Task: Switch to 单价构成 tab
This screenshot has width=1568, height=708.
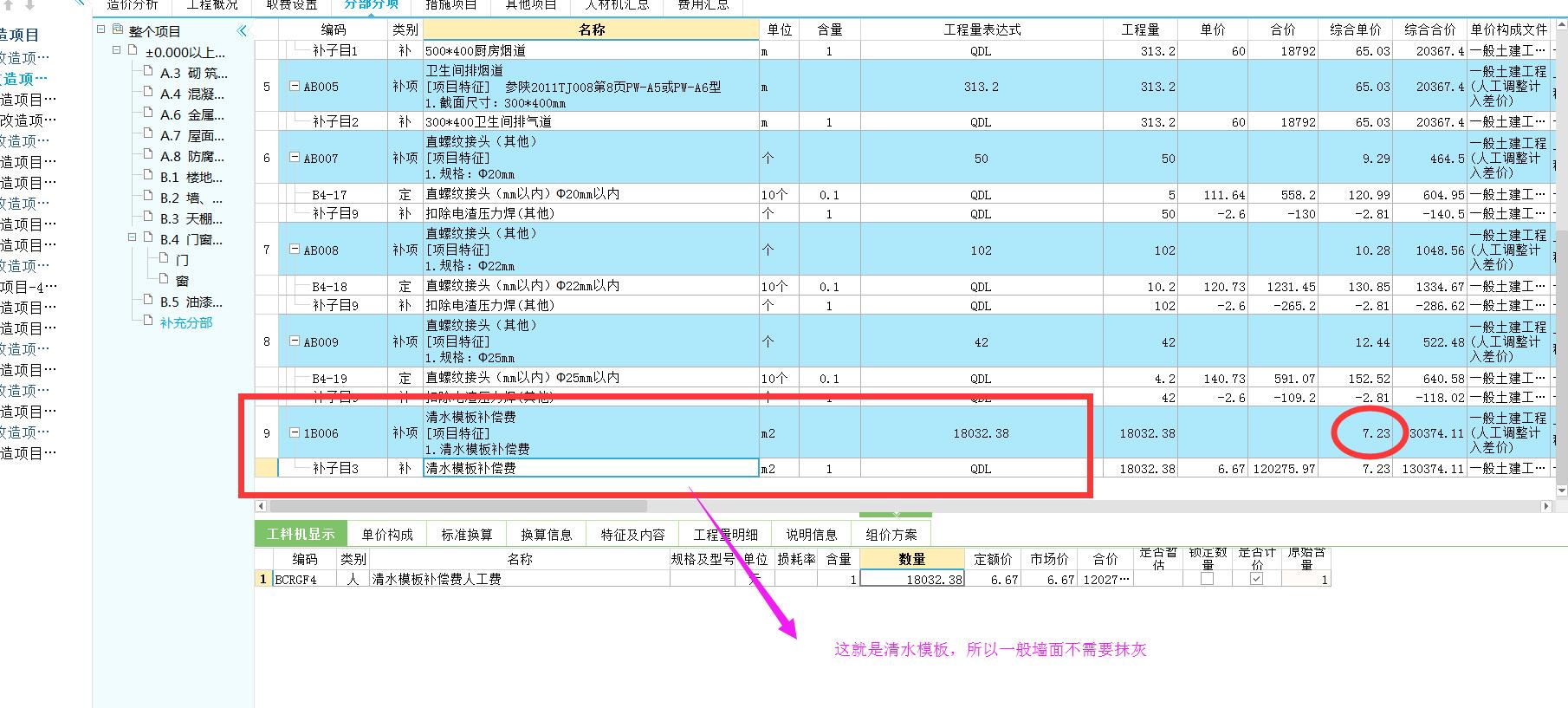Action: tap(387, 535)
